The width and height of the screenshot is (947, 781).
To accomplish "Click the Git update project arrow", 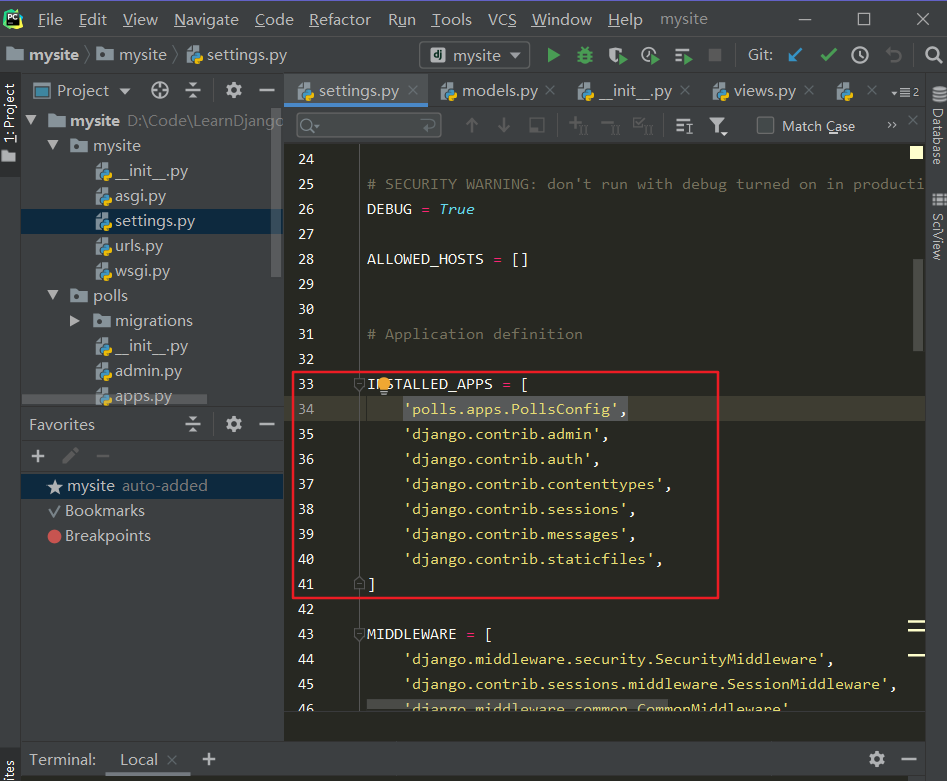I will [796, 55].
